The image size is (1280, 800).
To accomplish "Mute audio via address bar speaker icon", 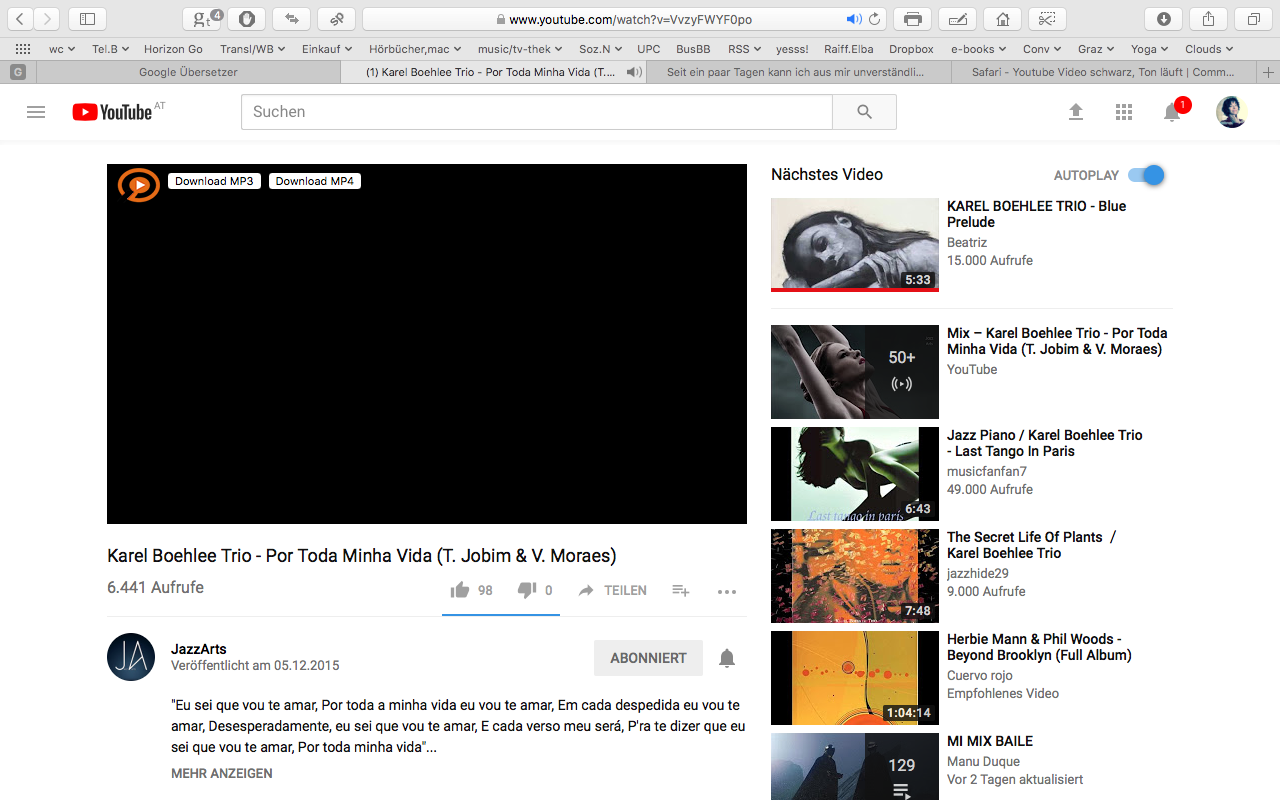I will tap(853, 19).
